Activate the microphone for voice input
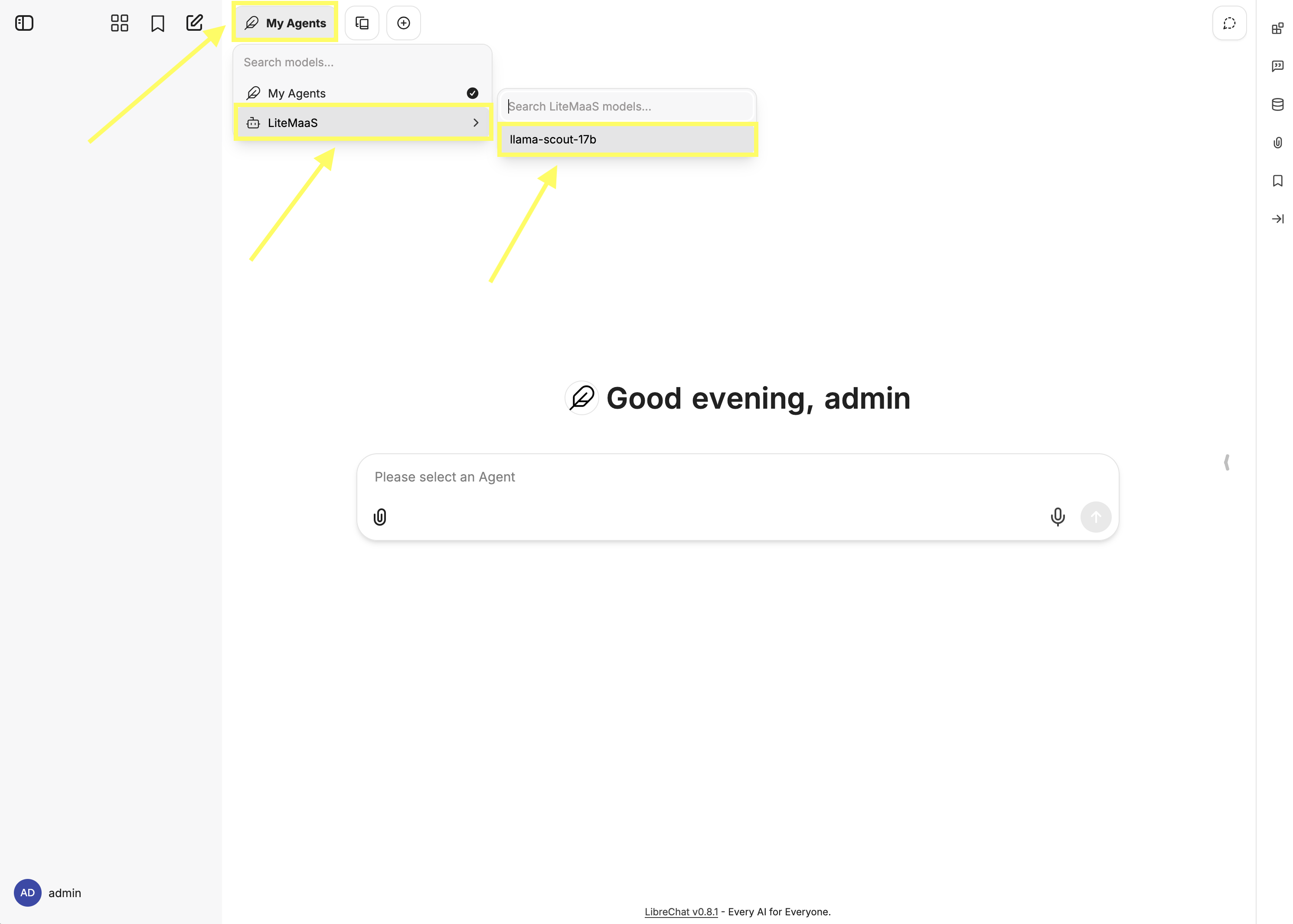The width and height of the screenshot is (1293, 924). point(1058,517)
